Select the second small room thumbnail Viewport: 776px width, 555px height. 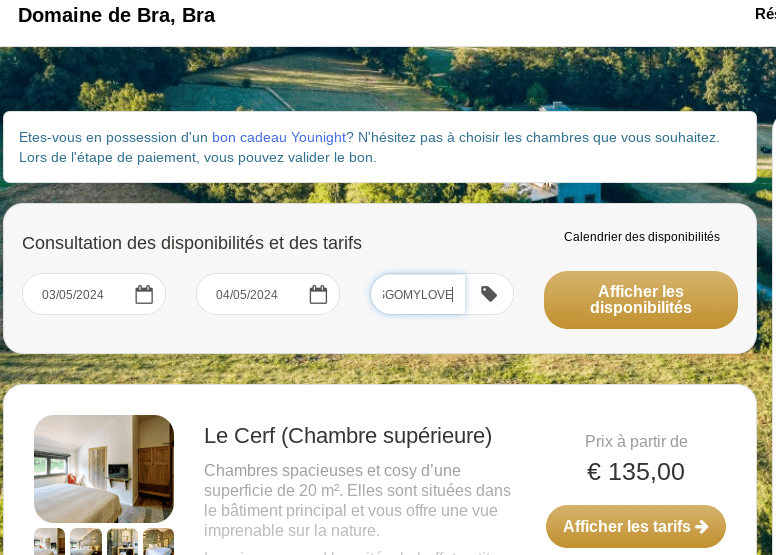[86, 541]
